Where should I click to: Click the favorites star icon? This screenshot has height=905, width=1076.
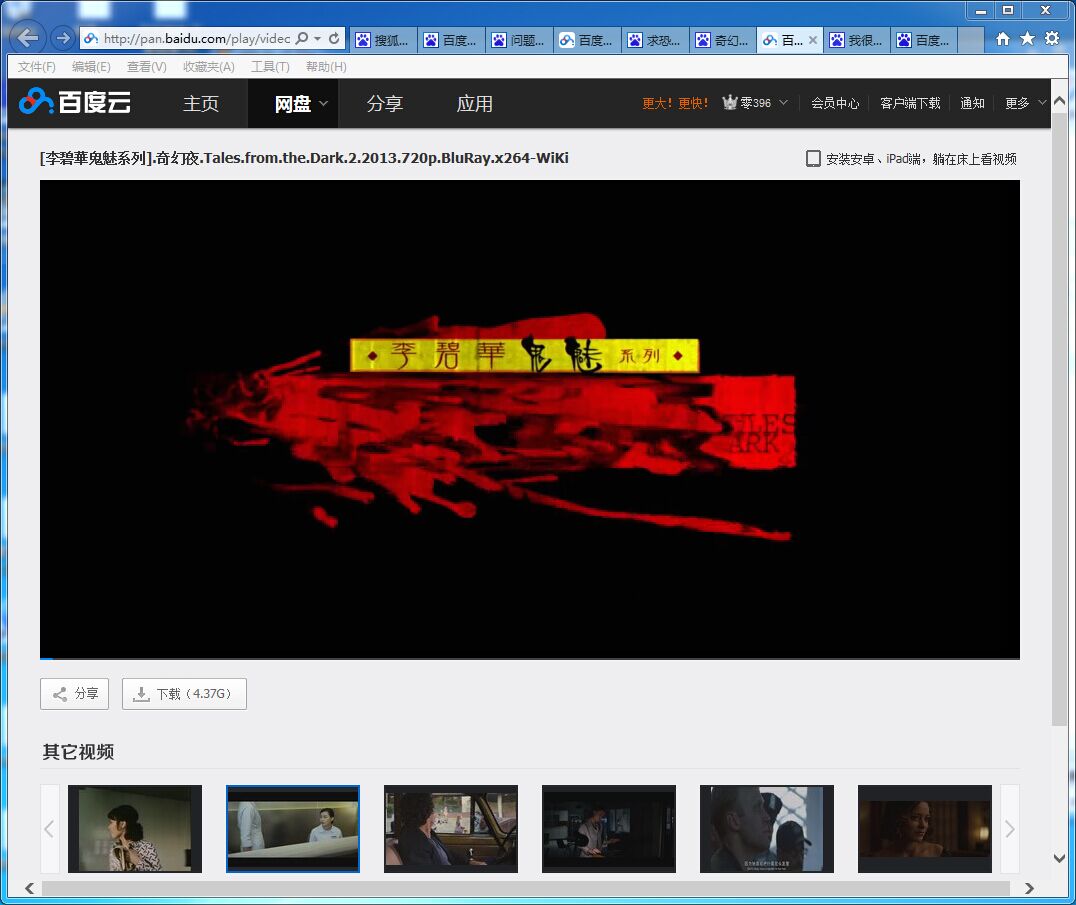1029,36
